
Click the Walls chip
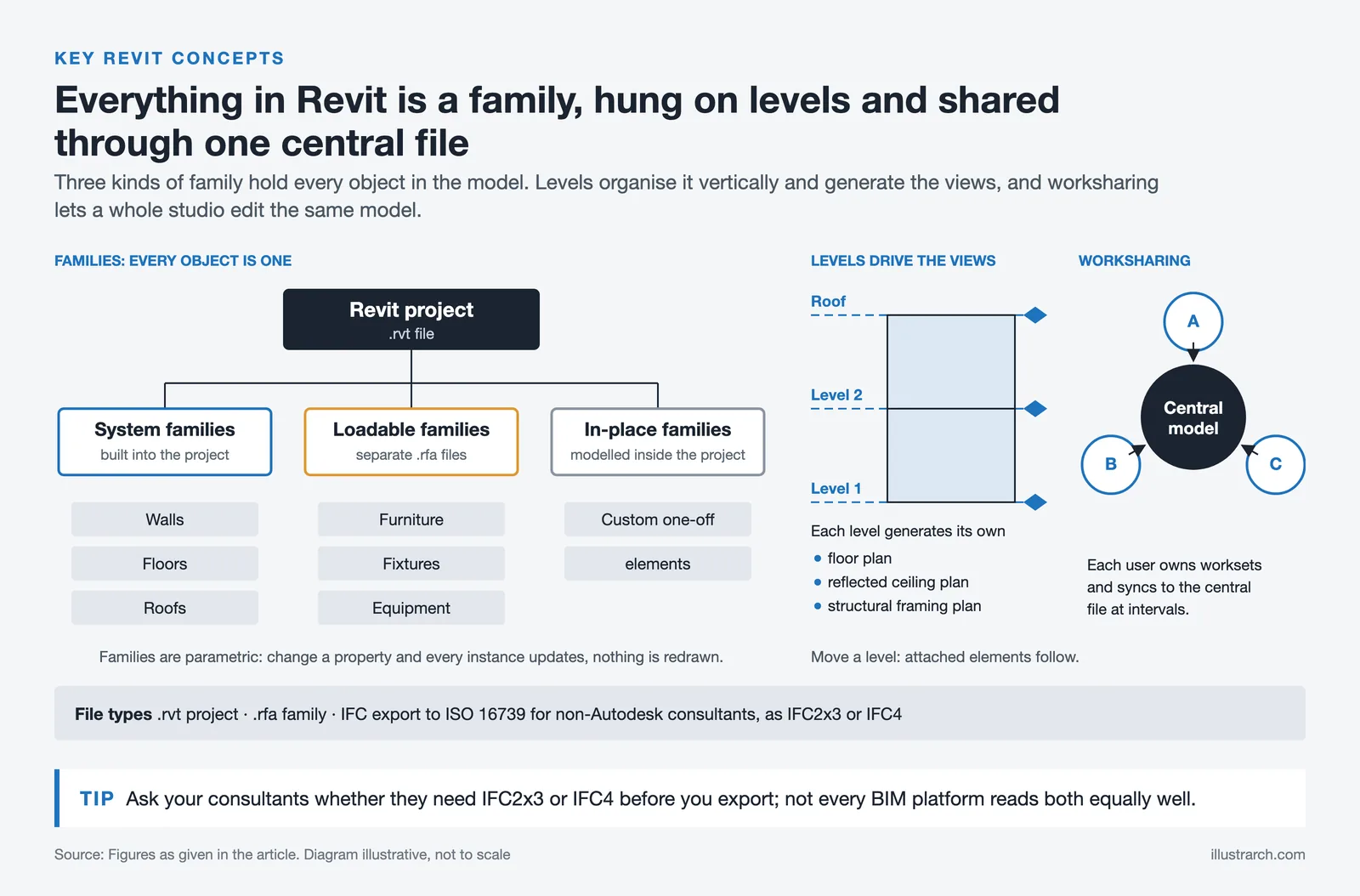[165, 519]
